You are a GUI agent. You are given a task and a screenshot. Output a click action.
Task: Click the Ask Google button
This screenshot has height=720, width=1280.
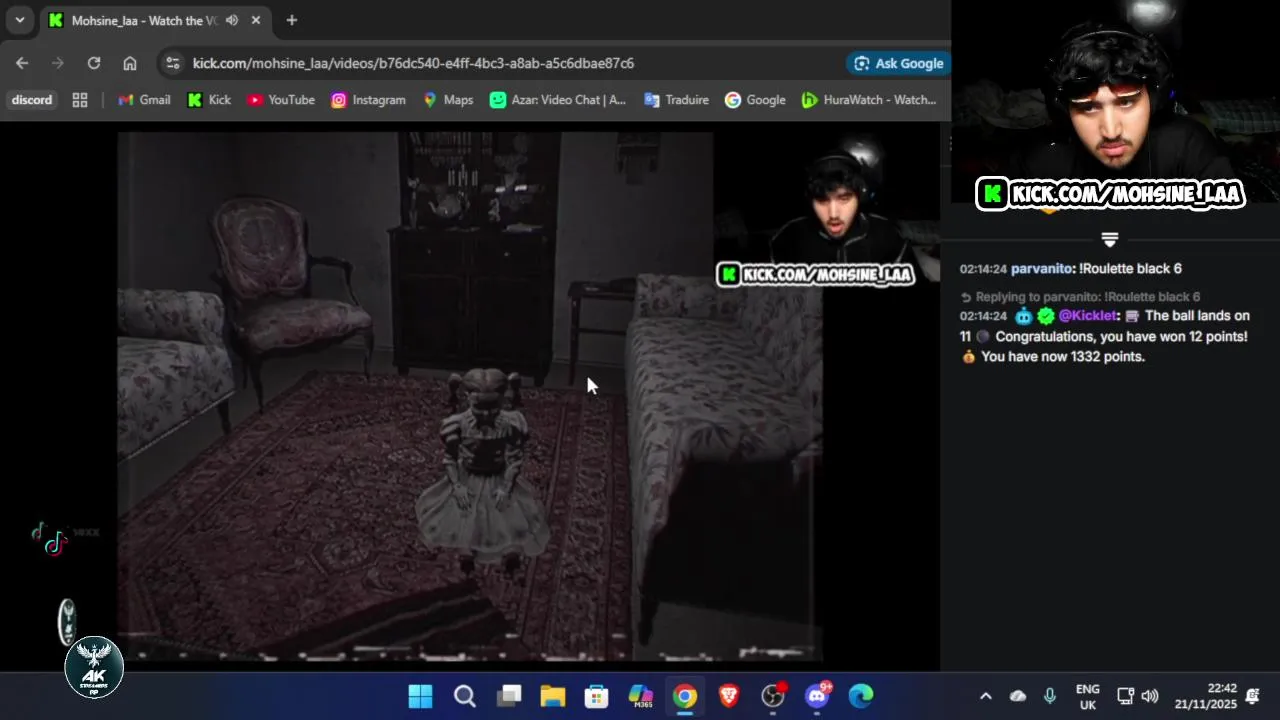897,63
